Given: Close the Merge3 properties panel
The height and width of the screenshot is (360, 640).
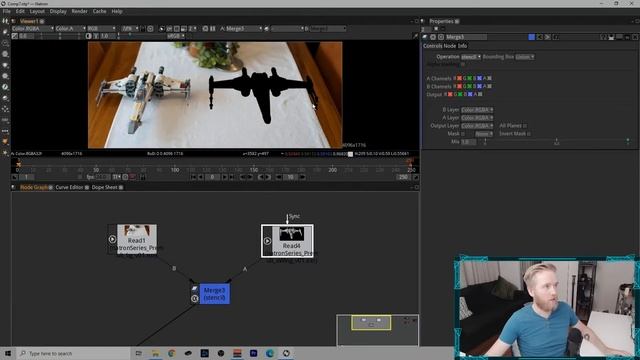Looking at the screenshot, I should coord(635,37).
